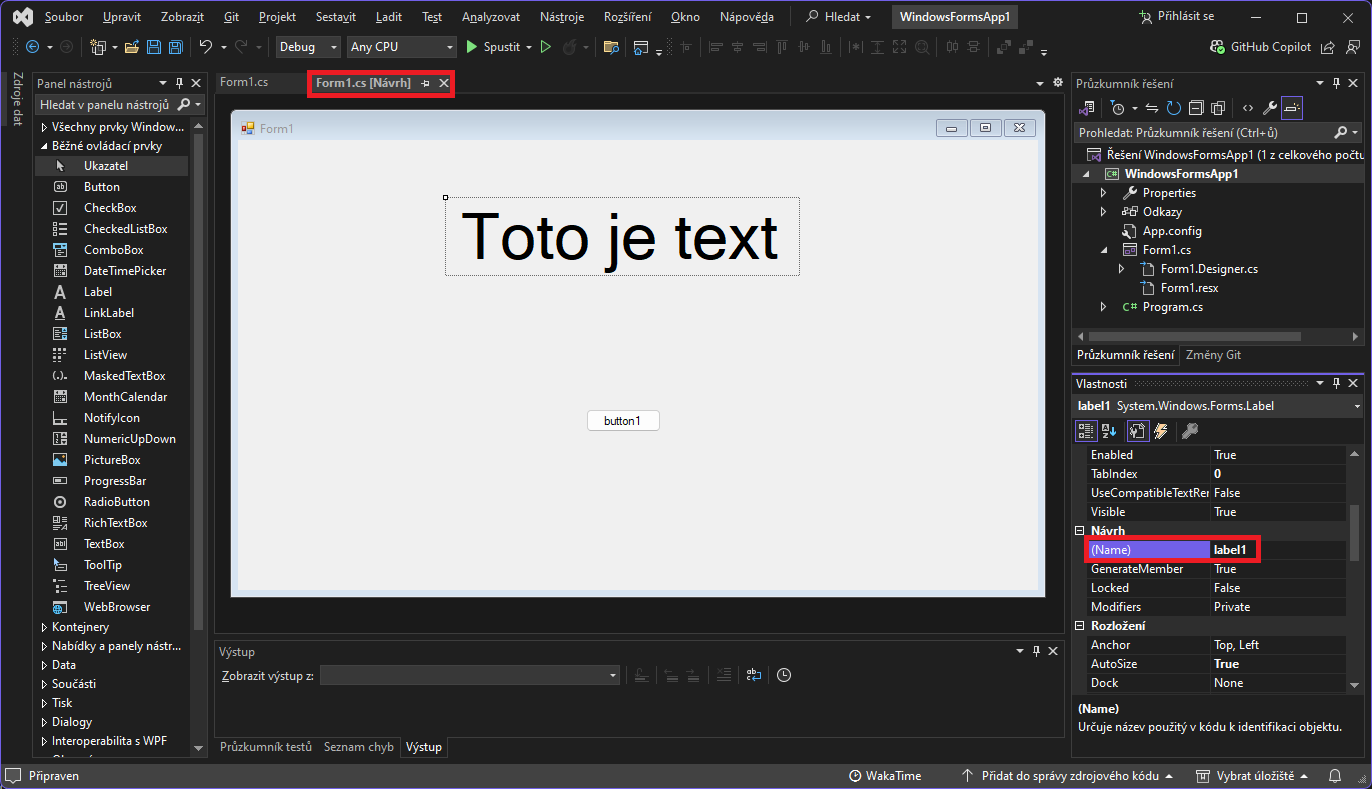Open the Sestavit menu

pyautogui.click(x=335, y=17)
